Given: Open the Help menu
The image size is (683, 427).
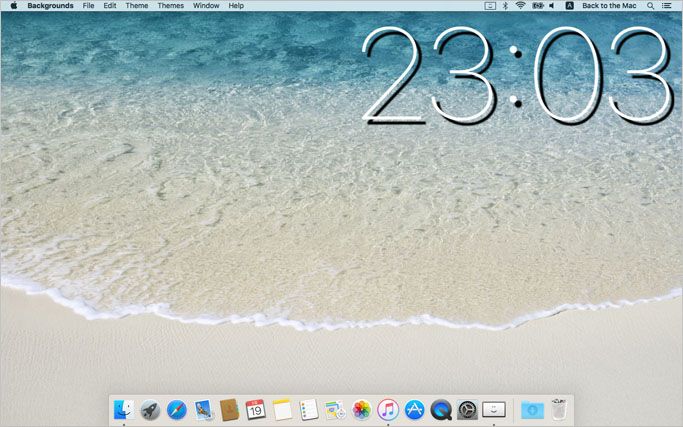Looking at the screenshot, I should coord(236,6).
